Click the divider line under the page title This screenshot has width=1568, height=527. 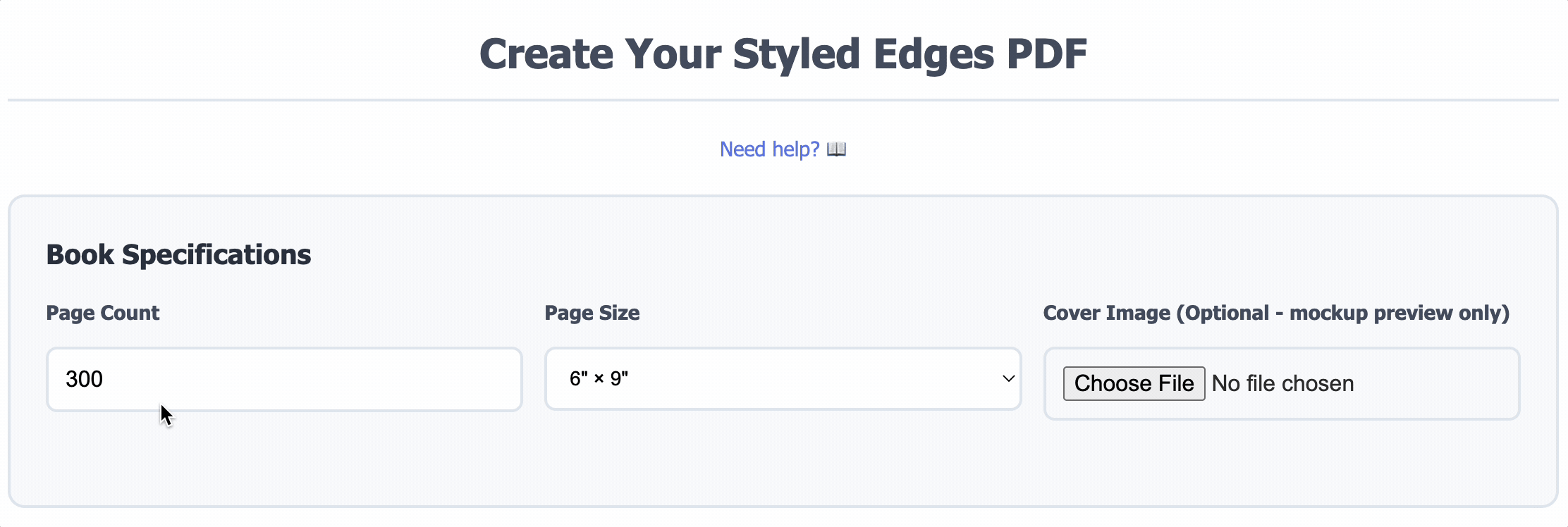[x=784, y=99]
